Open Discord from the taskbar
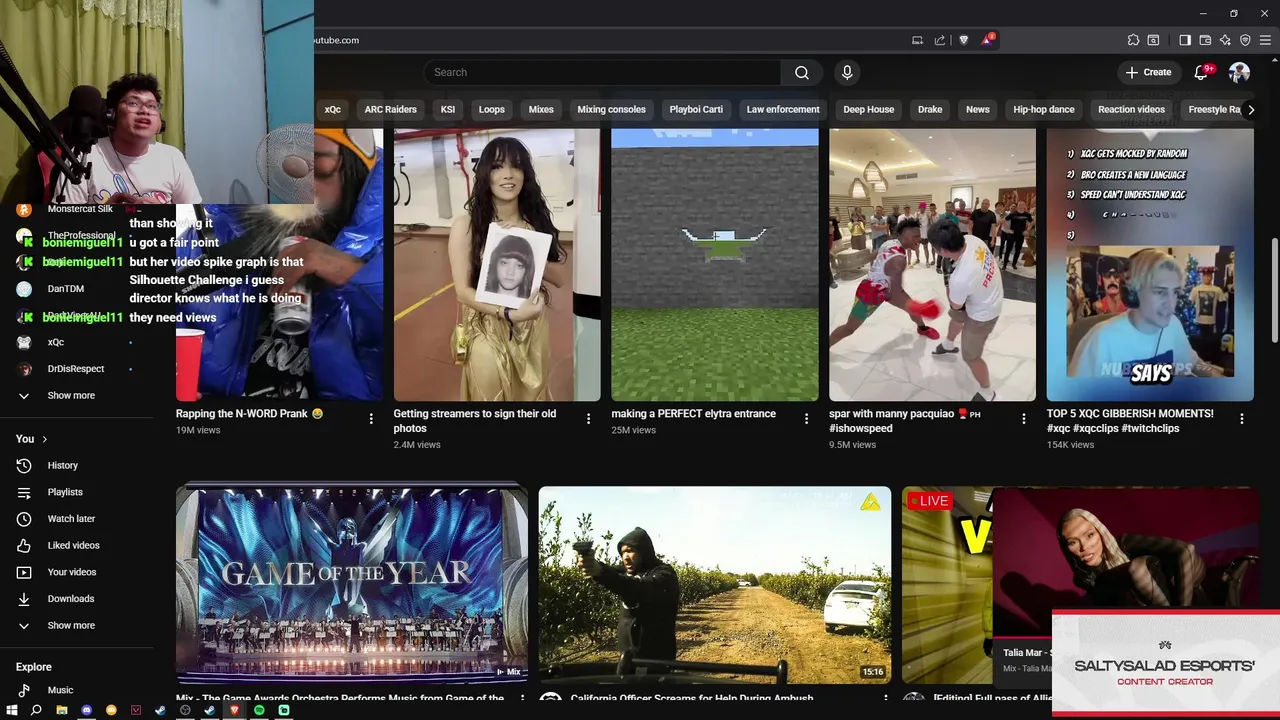The image size is (1280, 720). tap(87, 710)
